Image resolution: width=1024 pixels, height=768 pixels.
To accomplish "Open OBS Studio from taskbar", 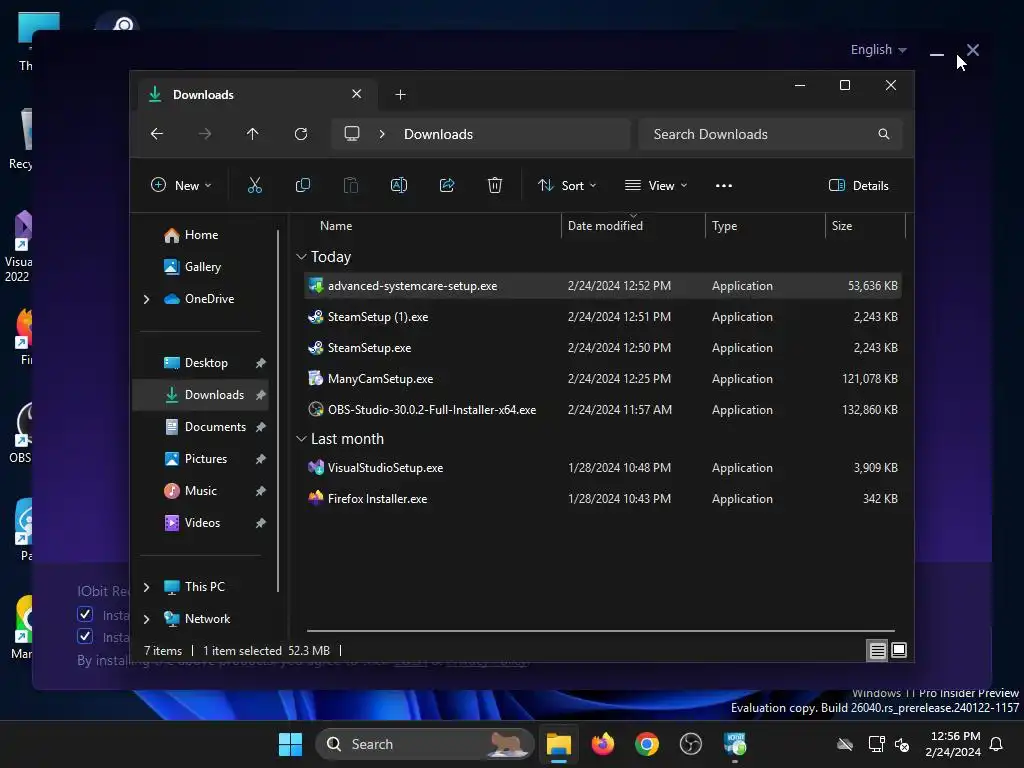I will (x=690, y=744).
